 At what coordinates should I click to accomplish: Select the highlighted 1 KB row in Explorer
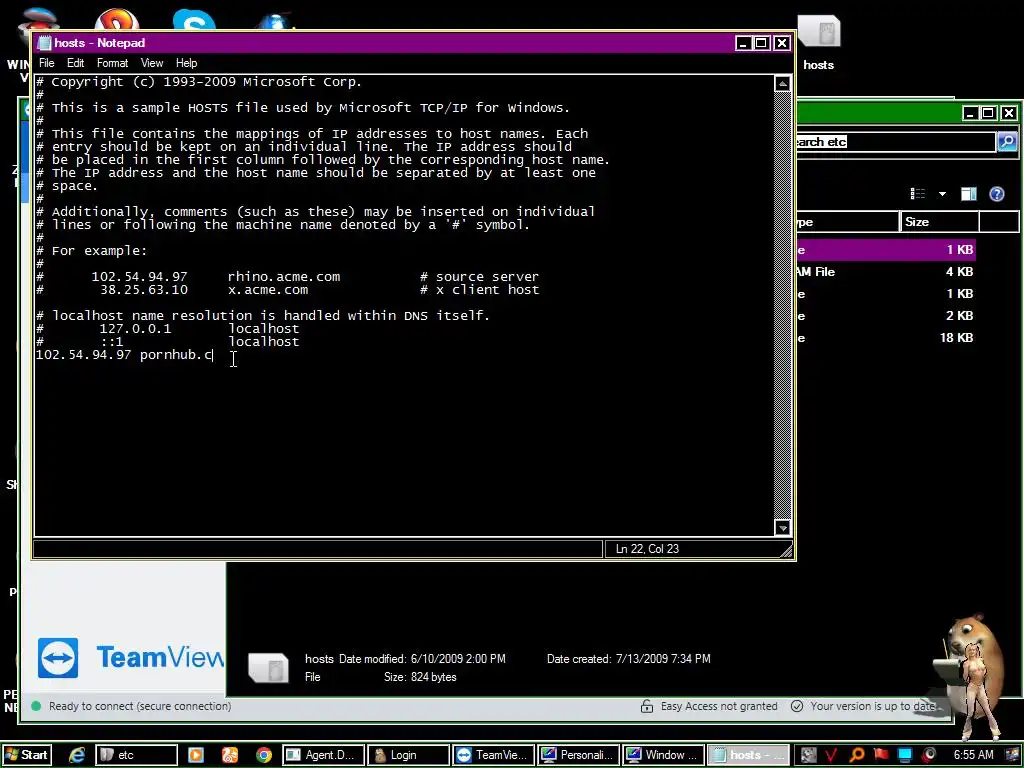tap(885, 250)
